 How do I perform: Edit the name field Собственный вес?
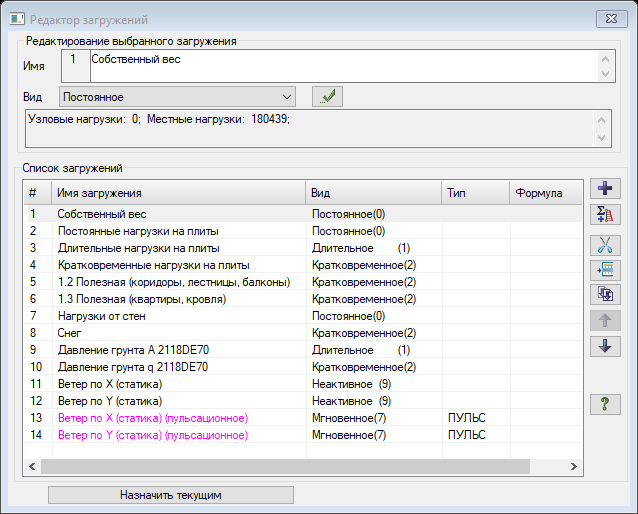(x=344, y=66)
